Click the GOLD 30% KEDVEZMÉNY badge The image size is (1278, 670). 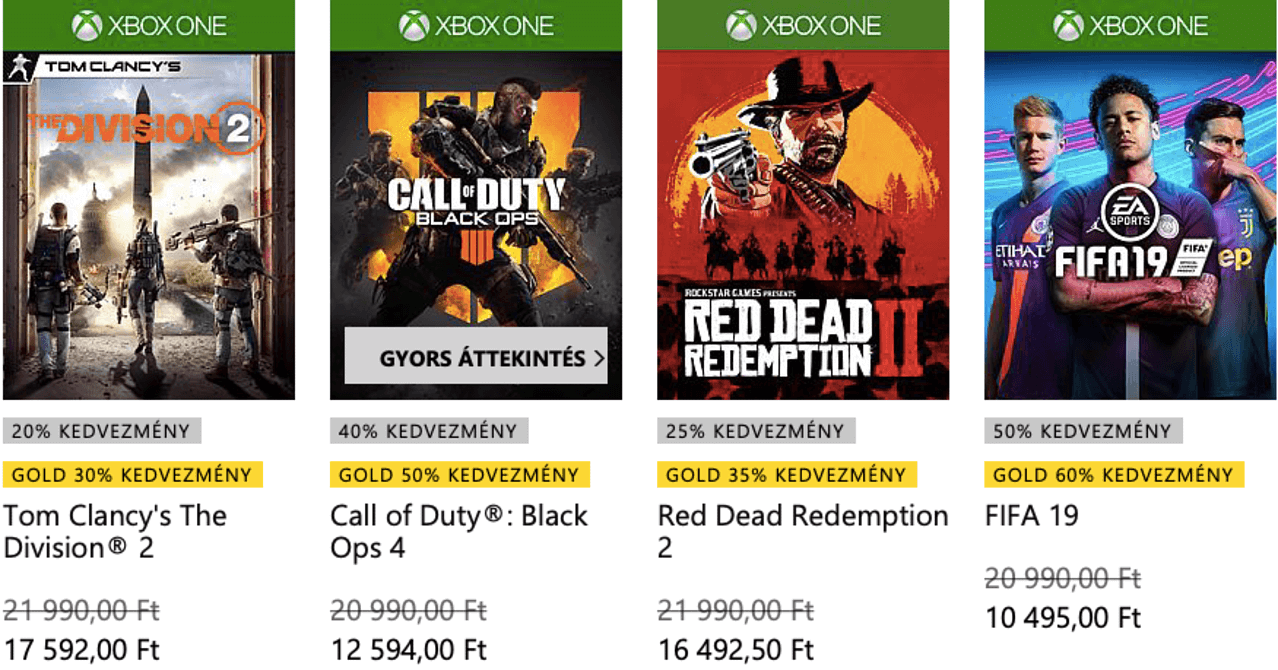click(133, 475)
